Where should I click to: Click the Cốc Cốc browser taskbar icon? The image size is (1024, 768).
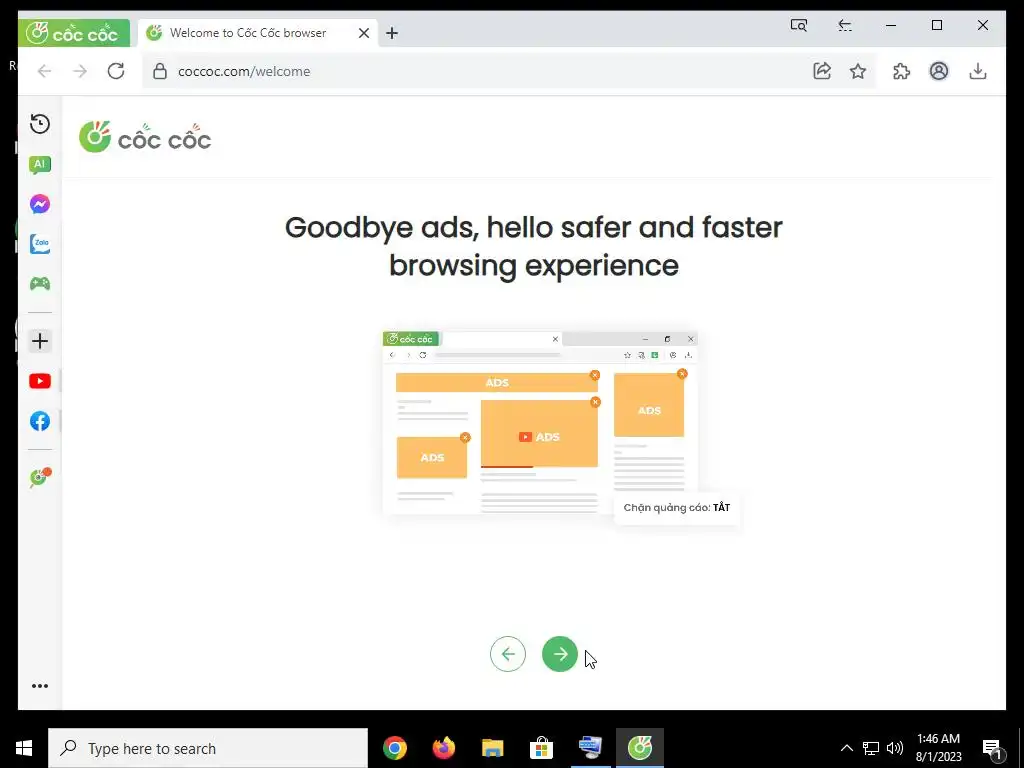click(640, 748)
